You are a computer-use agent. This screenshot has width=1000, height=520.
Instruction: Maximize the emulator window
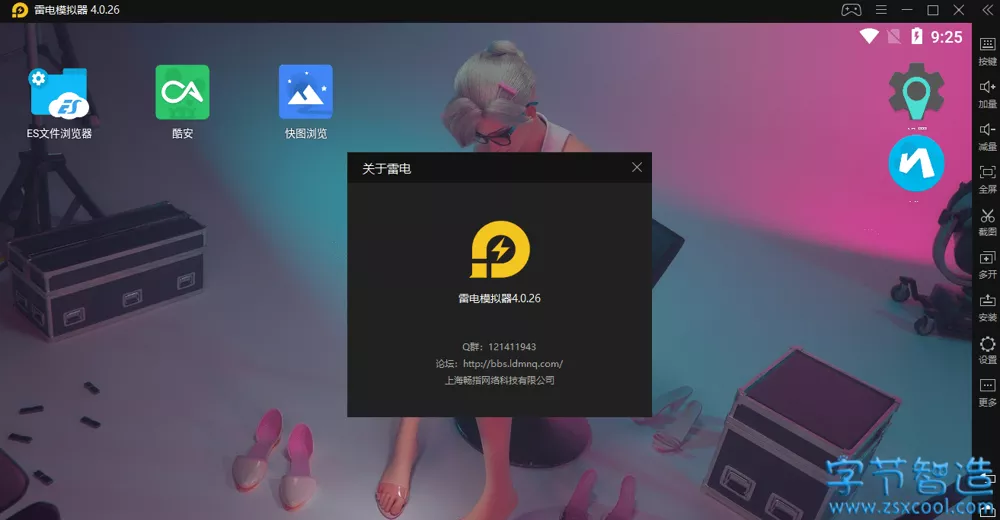[933, 10]
